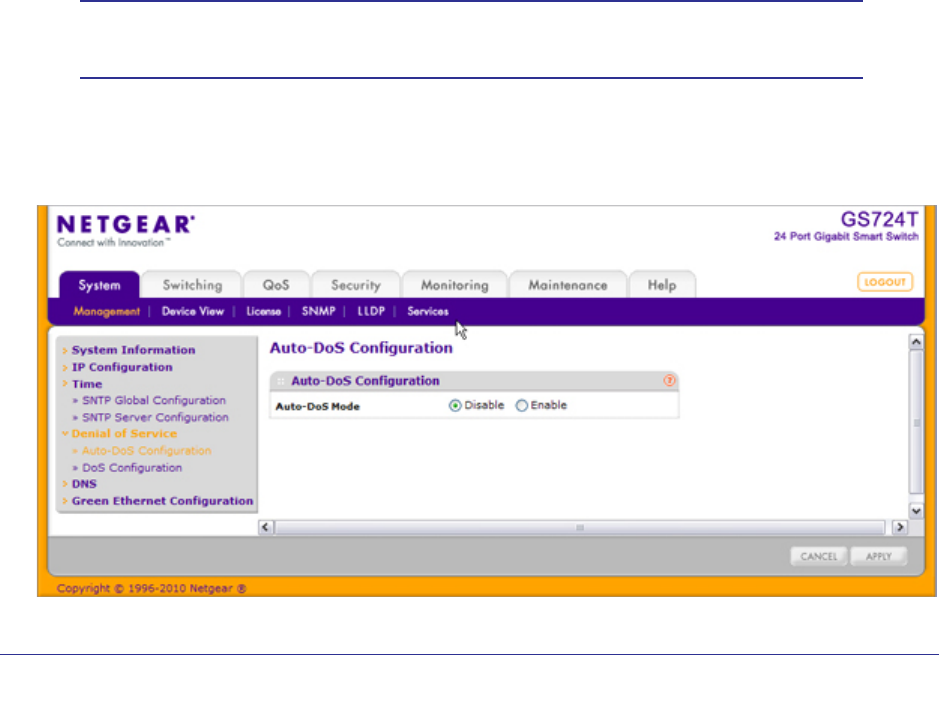Collapse the Time section
Image resolution: width=939 pixels, height=724 pixels.
coord(86,384)
